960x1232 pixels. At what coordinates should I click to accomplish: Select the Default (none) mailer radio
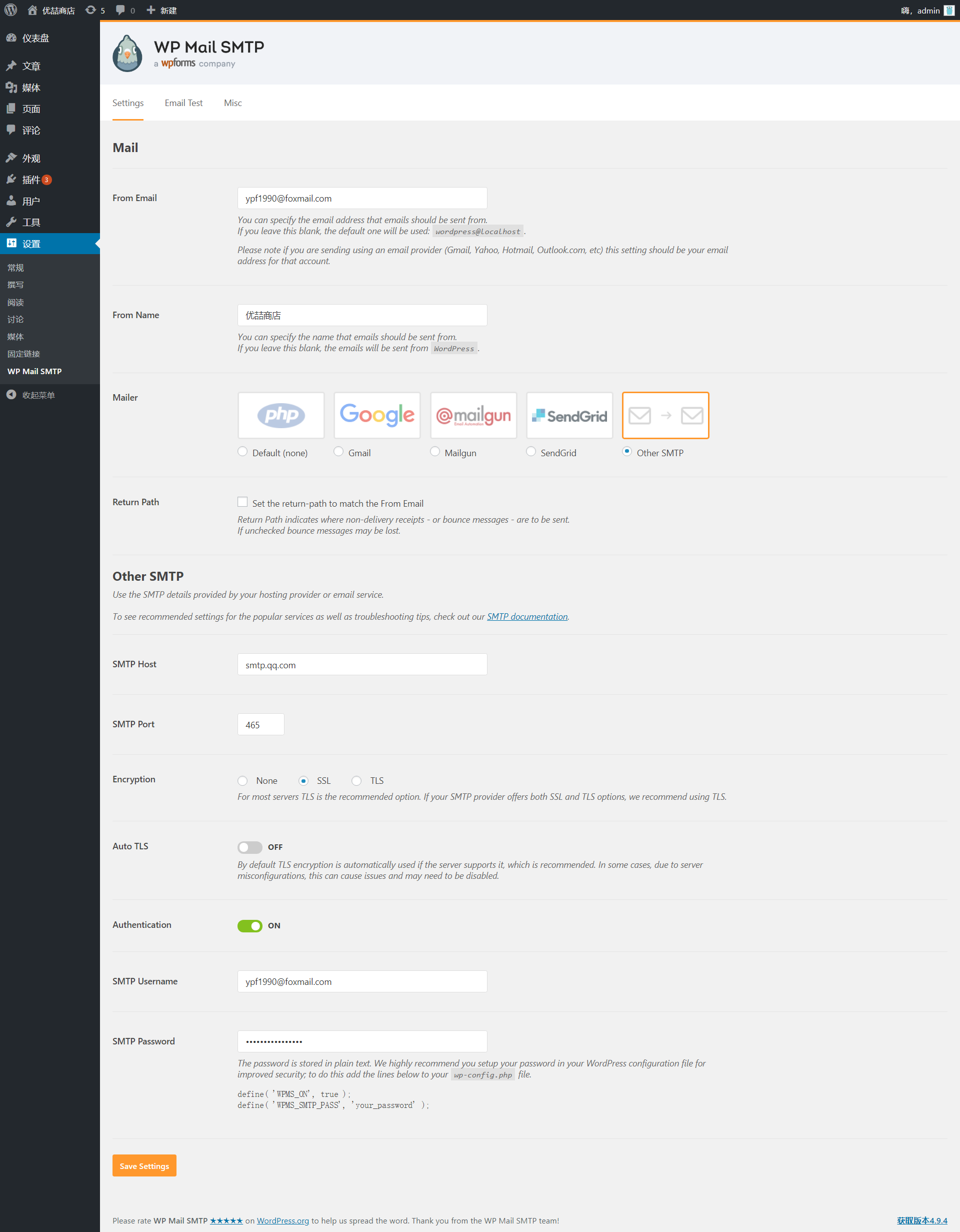pyautogui.click(x=243, y=451)
